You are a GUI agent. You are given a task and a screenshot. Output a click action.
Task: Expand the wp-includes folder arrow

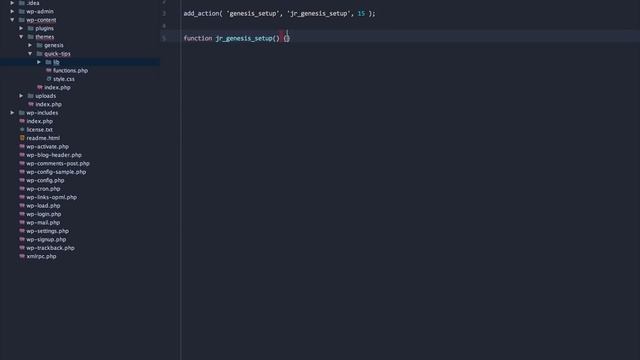[x=12, y=113]
